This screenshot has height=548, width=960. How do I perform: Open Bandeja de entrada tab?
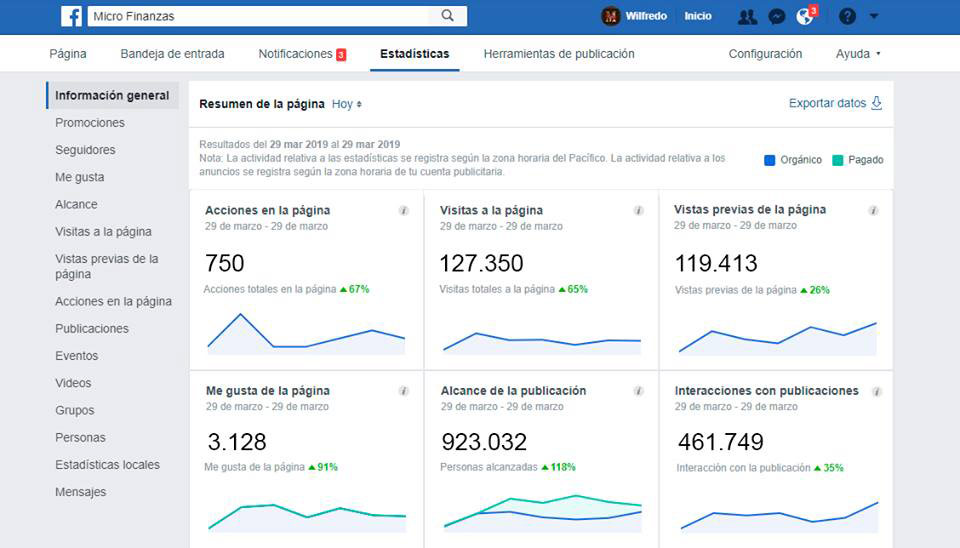point(173,54)
